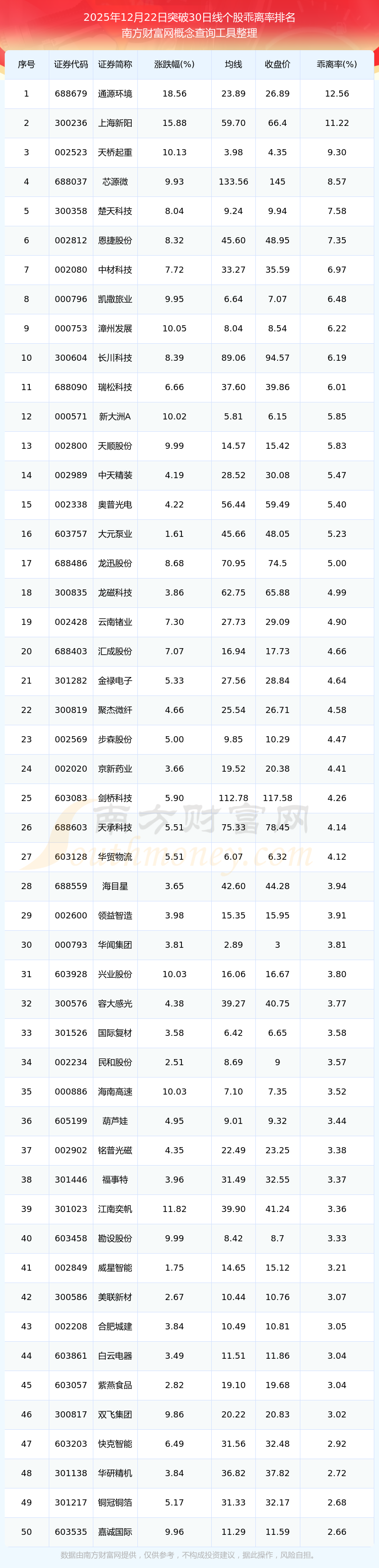Image resolution: width=379 pixels, height=1568 pixels.
Task: Click stock name 葫芦娃
Action: [x=115, y=1121]
